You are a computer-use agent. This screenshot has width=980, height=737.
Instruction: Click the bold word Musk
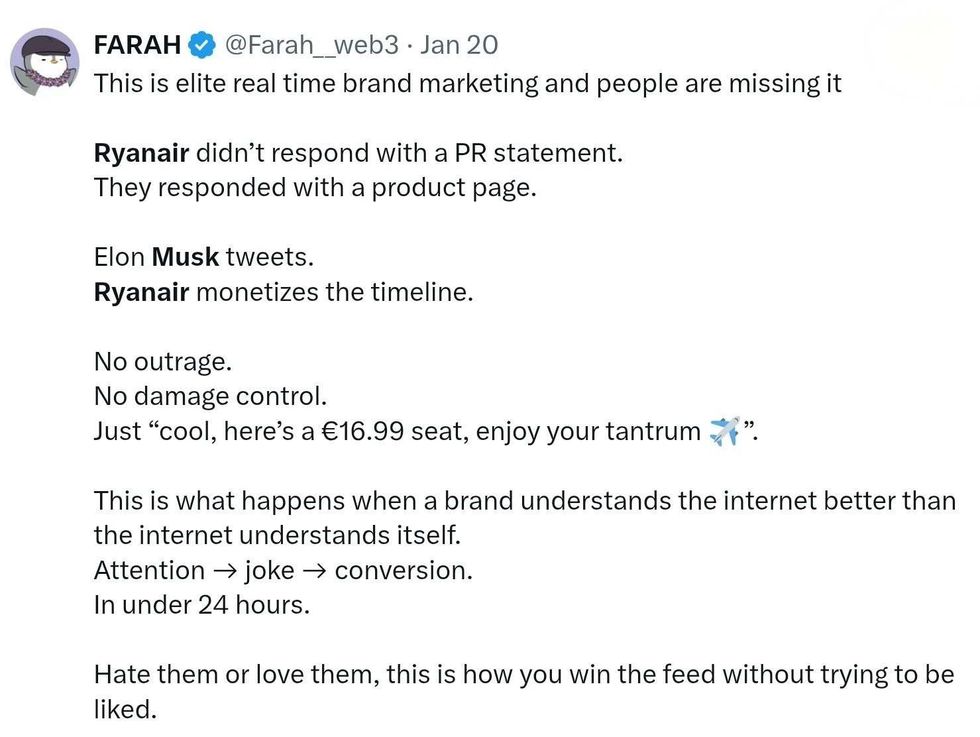tap(185, 257)
